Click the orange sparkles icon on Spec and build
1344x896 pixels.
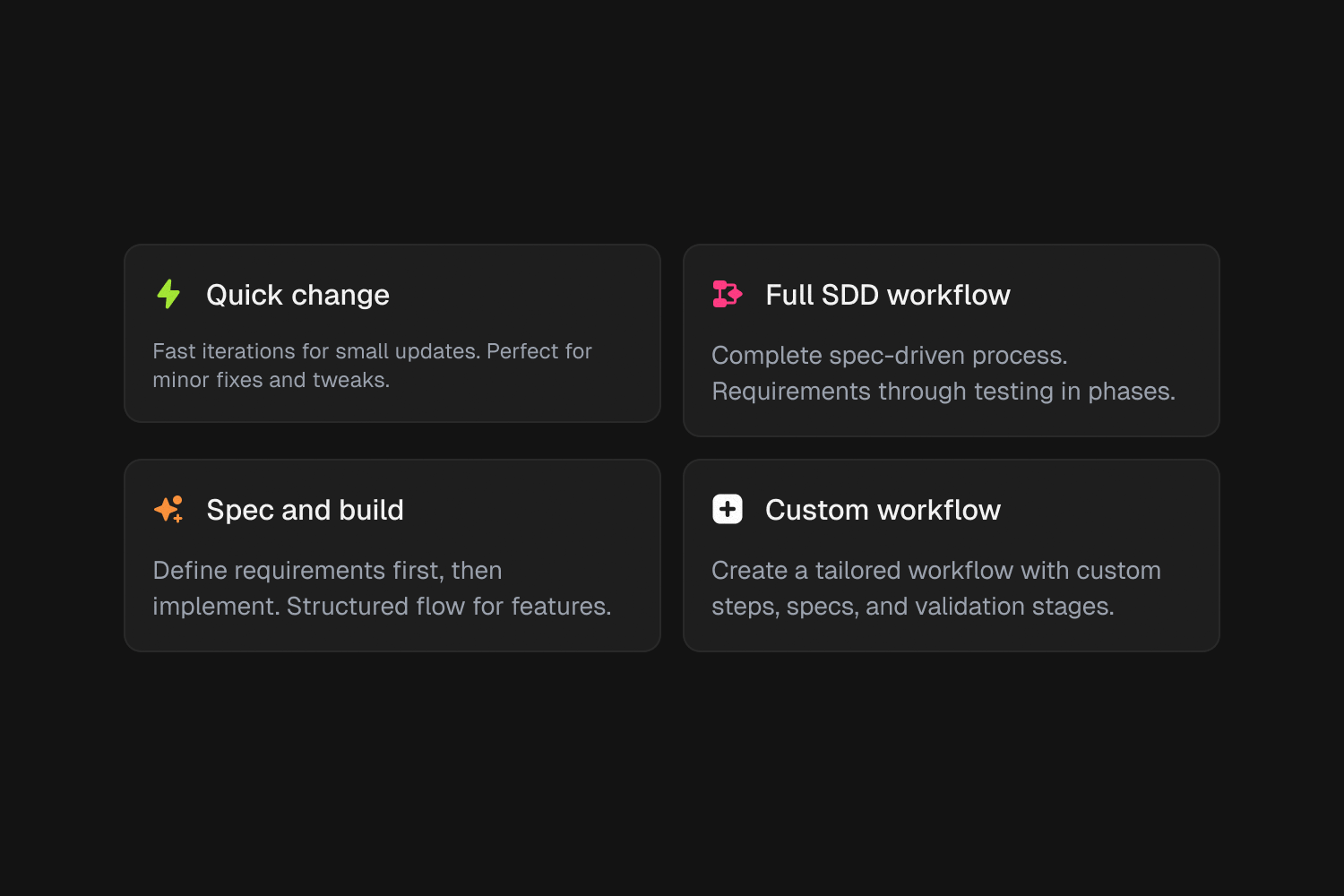coord(168,509)
